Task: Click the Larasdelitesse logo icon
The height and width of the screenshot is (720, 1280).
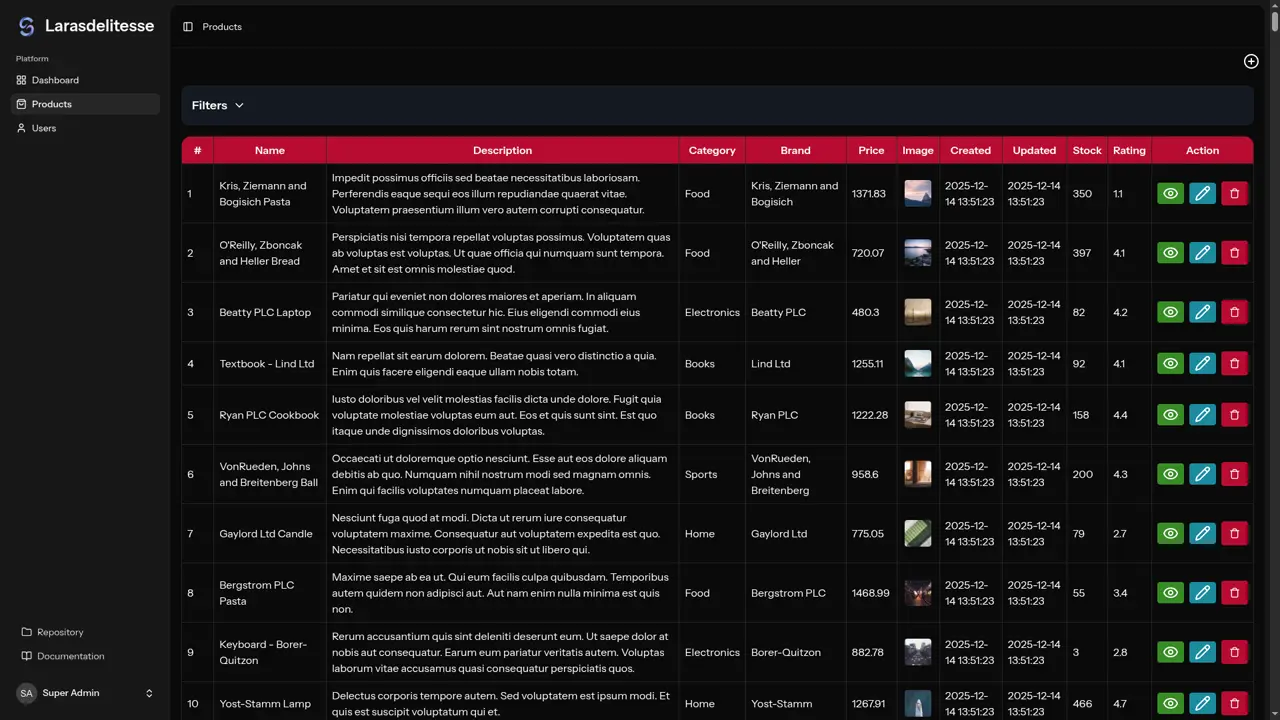Action: [x=27, y=27]
